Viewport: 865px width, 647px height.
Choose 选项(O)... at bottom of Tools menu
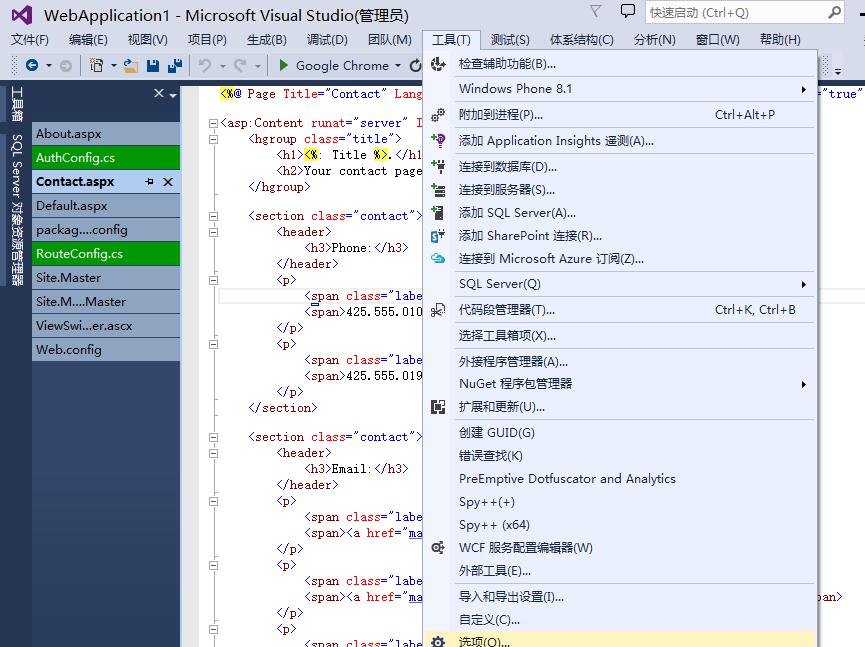tap(620, 640)
